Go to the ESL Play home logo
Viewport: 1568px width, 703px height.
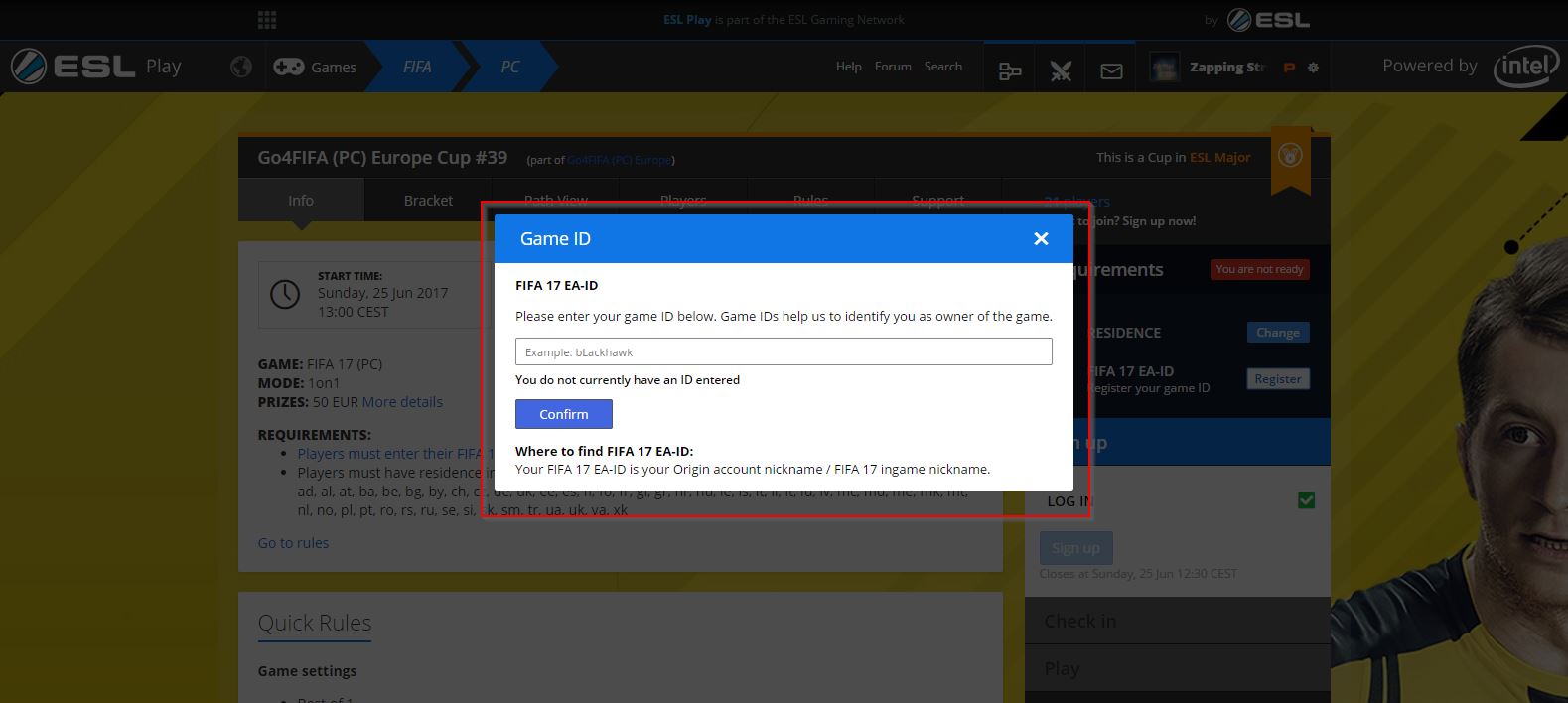coord(96,67)
